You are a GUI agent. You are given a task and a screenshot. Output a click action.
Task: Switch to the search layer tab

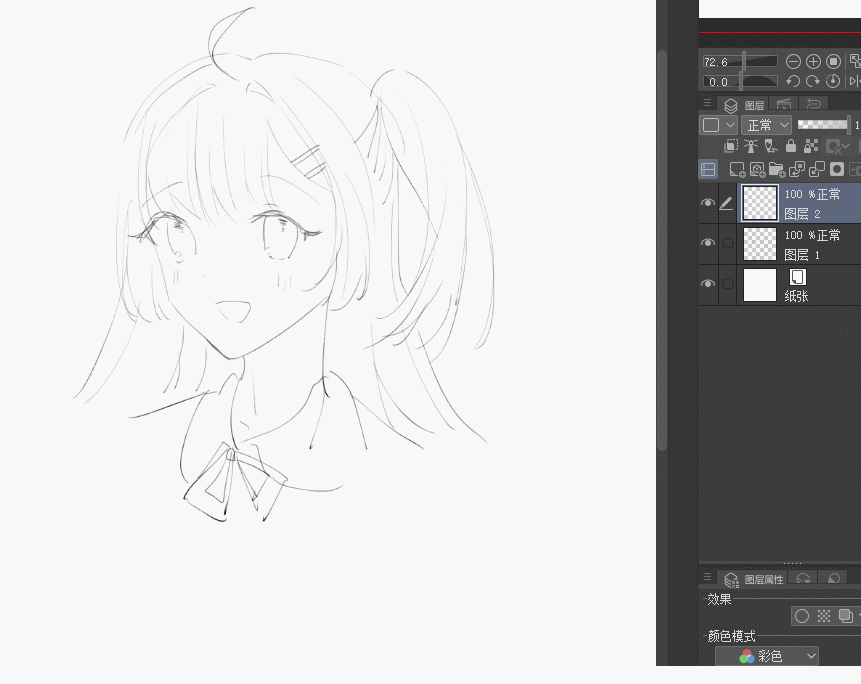click(803, 578)
